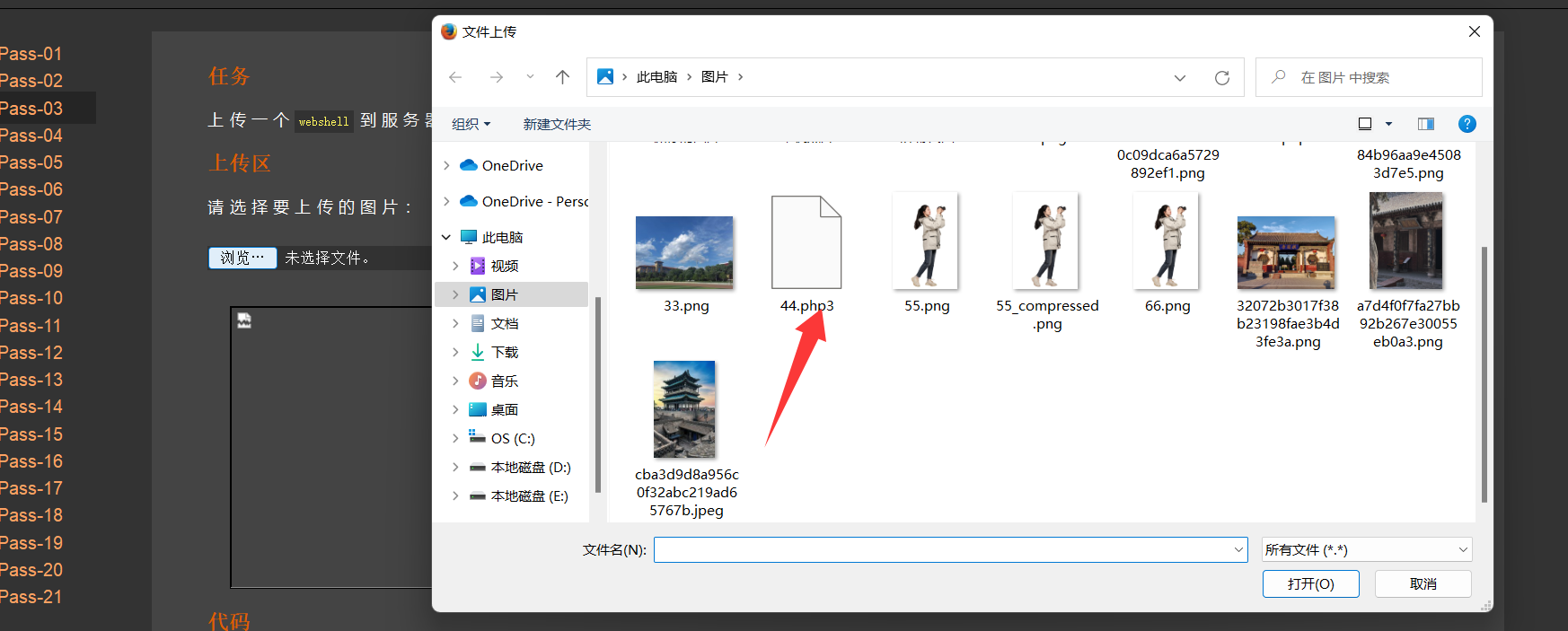1568x631 pixels.
Task: Open the view options dropdown arrow
Action: tap(1388, 124)
